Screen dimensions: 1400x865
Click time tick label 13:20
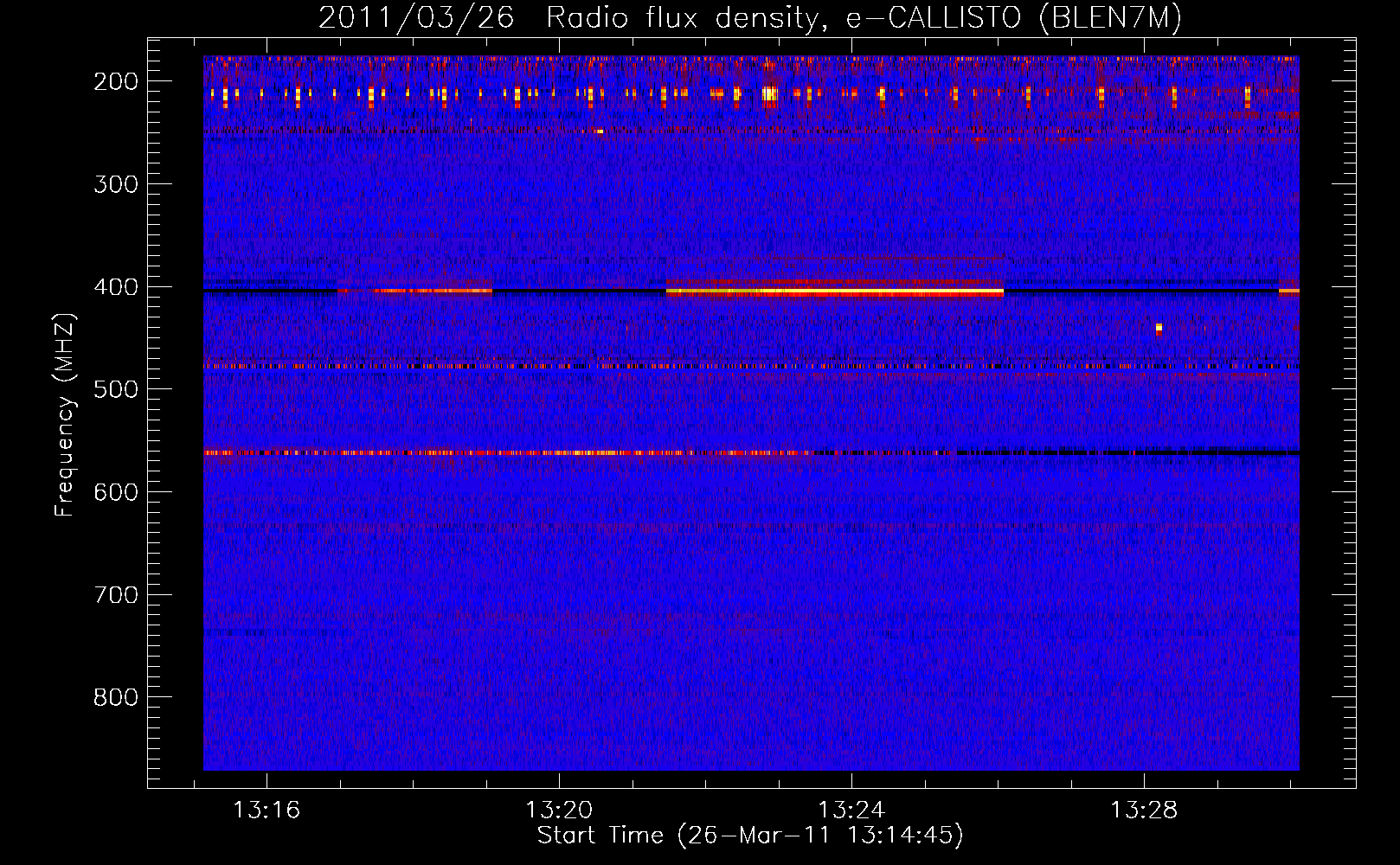point(559,811)
